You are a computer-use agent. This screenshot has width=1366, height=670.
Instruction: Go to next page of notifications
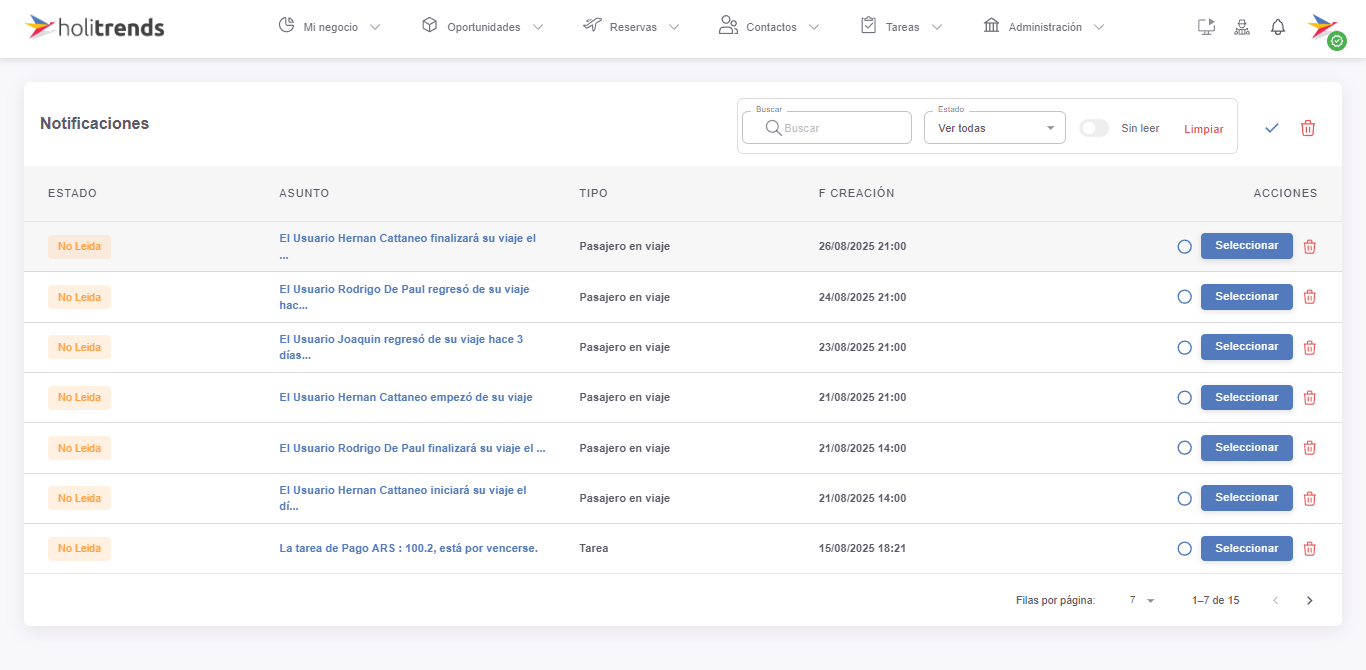(1309, 600)
